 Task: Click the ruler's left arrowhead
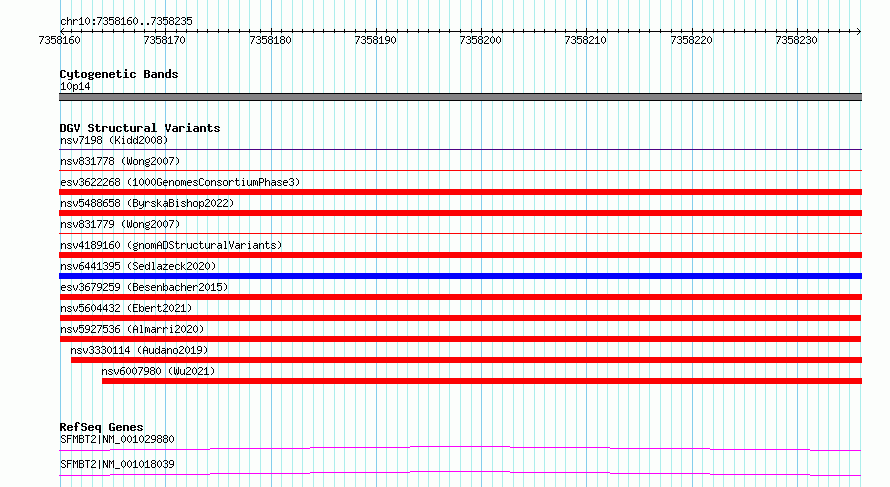(x=62, y=31)
